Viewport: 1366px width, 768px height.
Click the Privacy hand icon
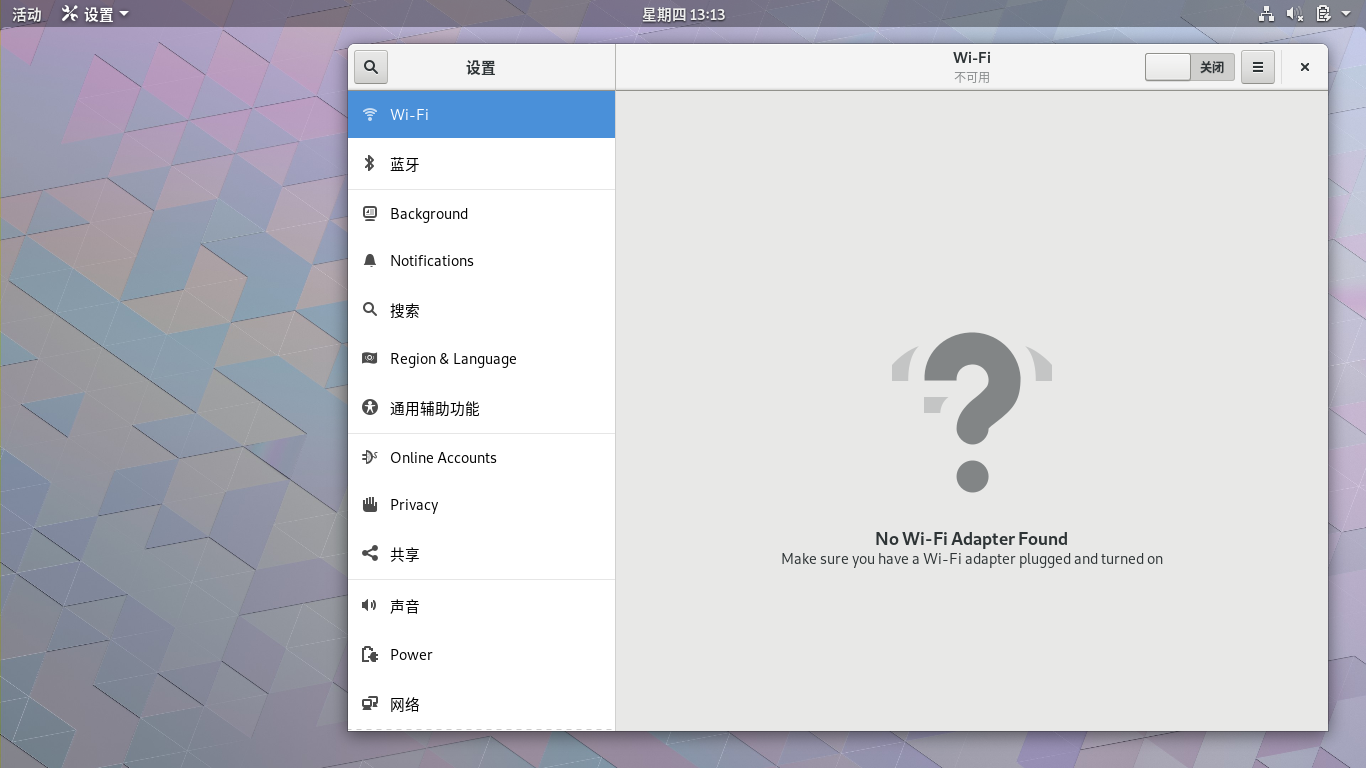coord(370,505)
